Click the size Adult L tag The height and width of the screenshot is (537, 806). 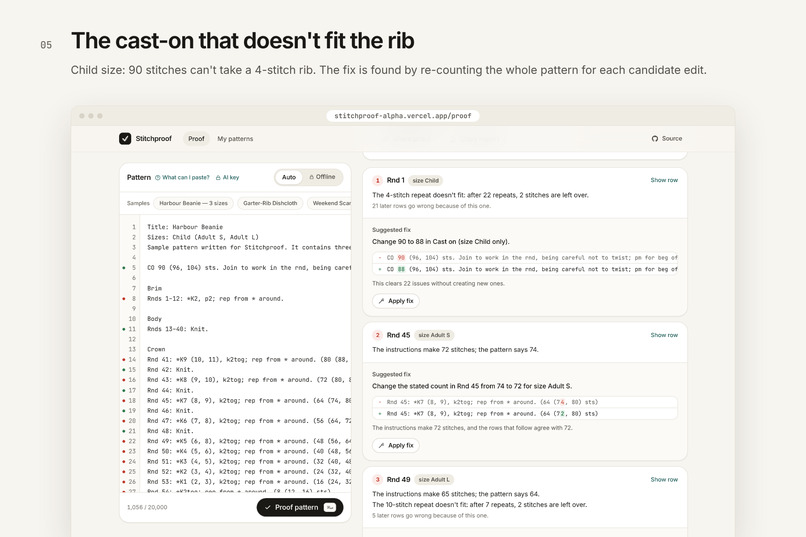click(434, 479)
